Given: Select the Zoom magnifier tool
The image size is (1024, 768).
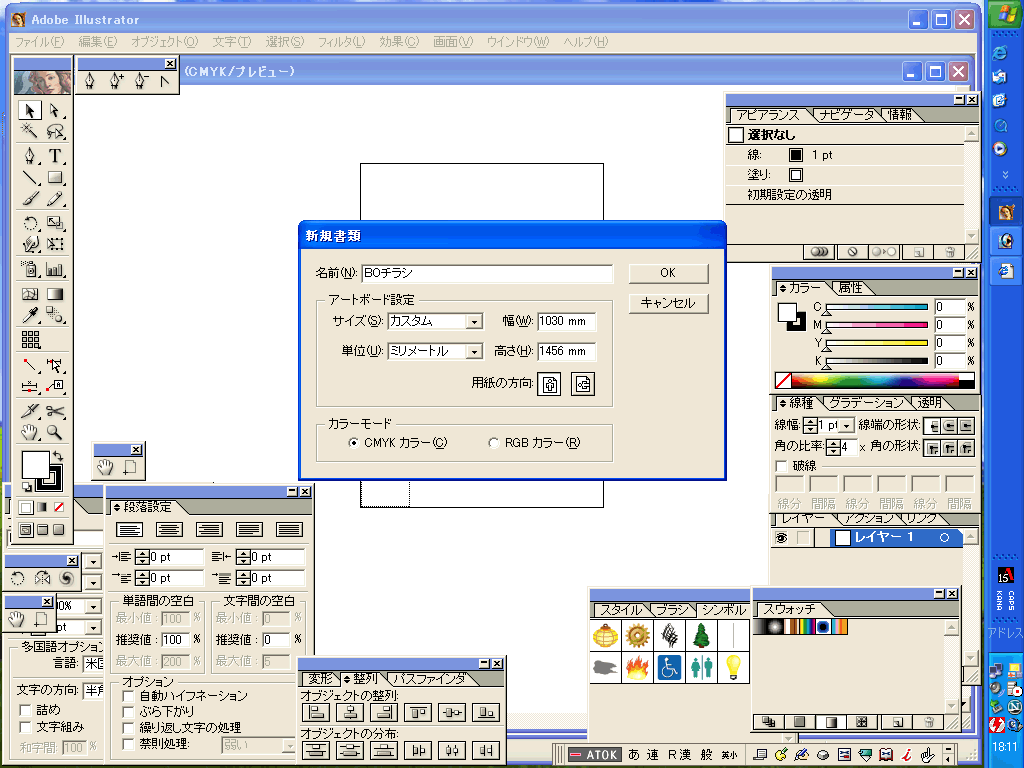Looking at the screenshot, I should click(x=56, y=433).
